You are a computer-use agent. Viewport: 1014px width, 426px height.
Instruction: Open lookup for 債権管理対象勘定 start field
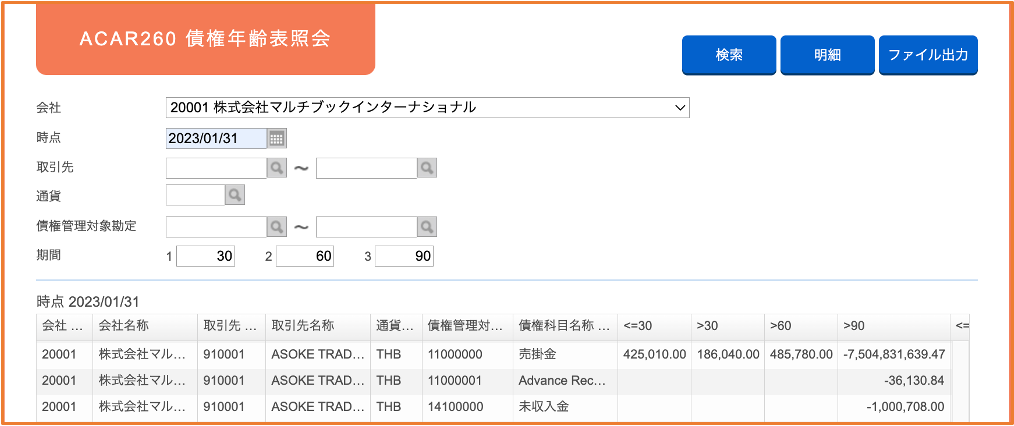(277, 226)
